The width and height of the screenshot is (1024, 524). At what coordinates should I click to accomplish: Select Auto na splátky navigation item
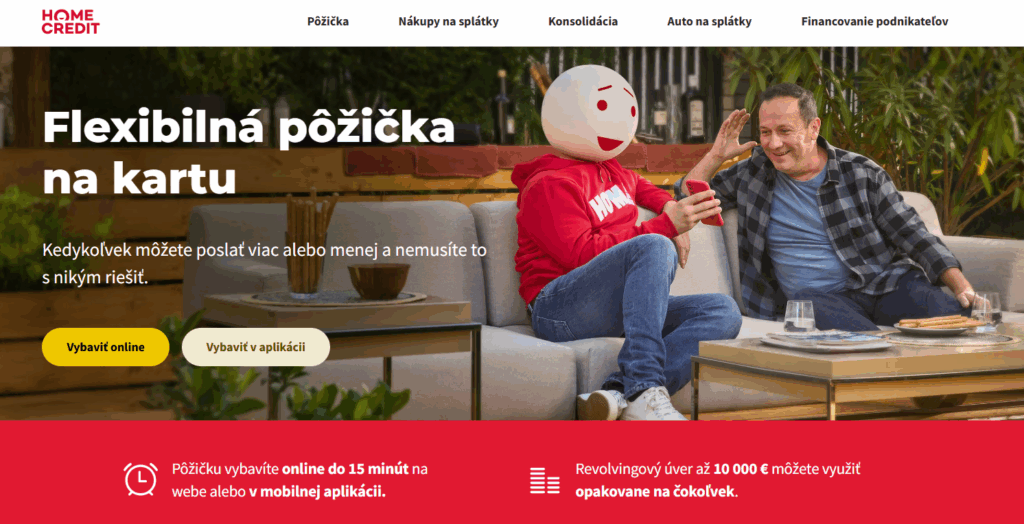(x=709, y=22)
